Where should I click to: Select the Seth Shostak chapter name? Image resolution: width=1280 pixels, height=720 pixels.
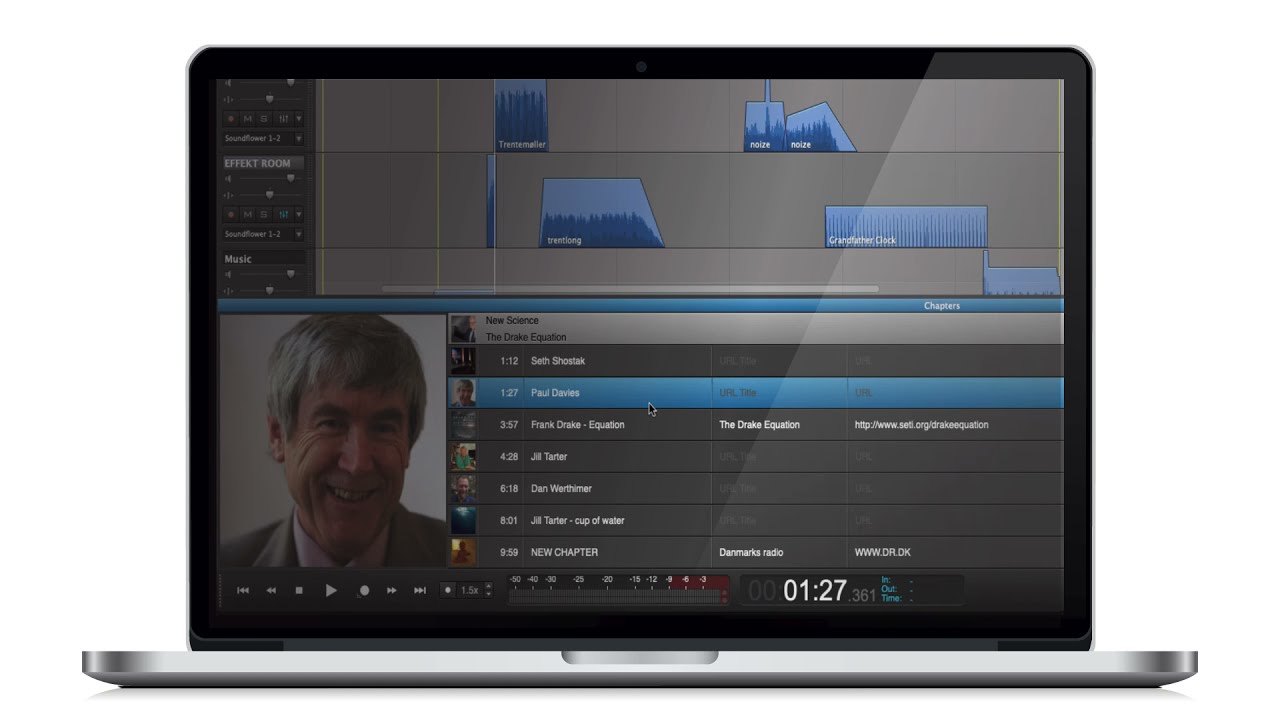(x=558, y=361)
